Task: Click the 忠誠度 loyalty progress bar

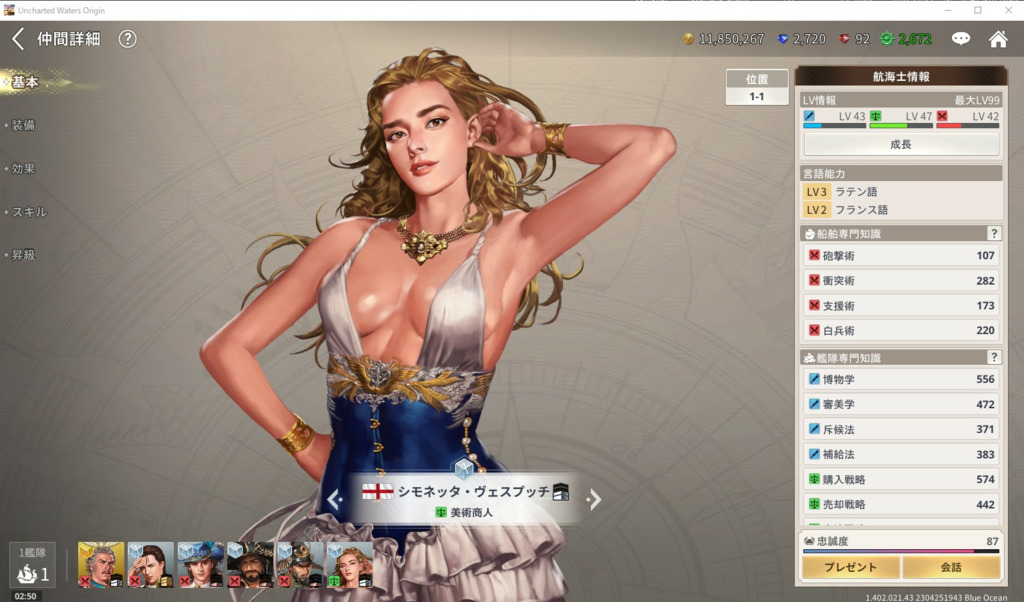Action: tap(901, 551)
